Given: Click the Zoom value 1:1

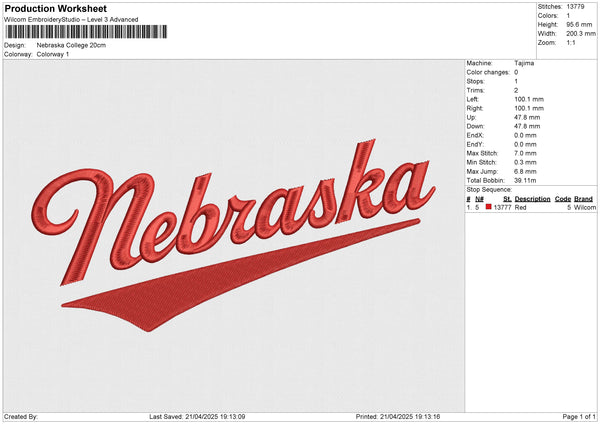Looking at the screenshot, I should (571, 42).
